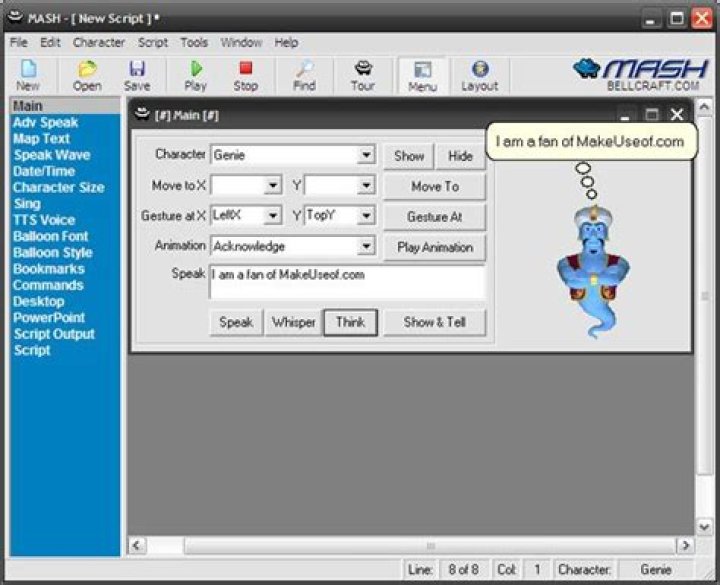Click the '8 of 8' line status value
The width and height of the screenshot is (720, 585).
pyautogui.click(x=464, y=570)
